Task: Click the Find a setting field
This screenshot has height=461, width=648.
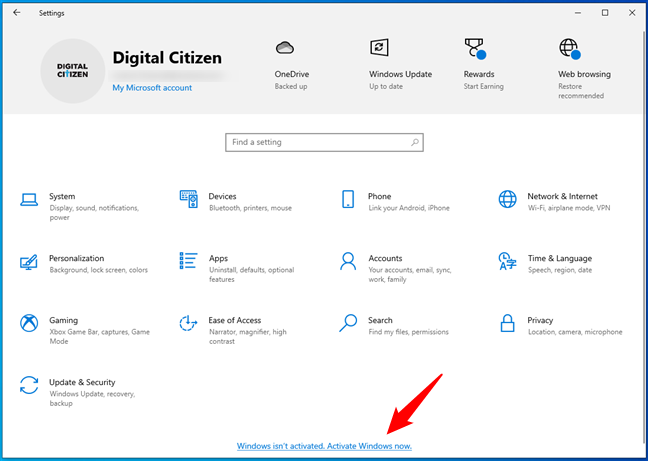Action: tap(324, 143)
